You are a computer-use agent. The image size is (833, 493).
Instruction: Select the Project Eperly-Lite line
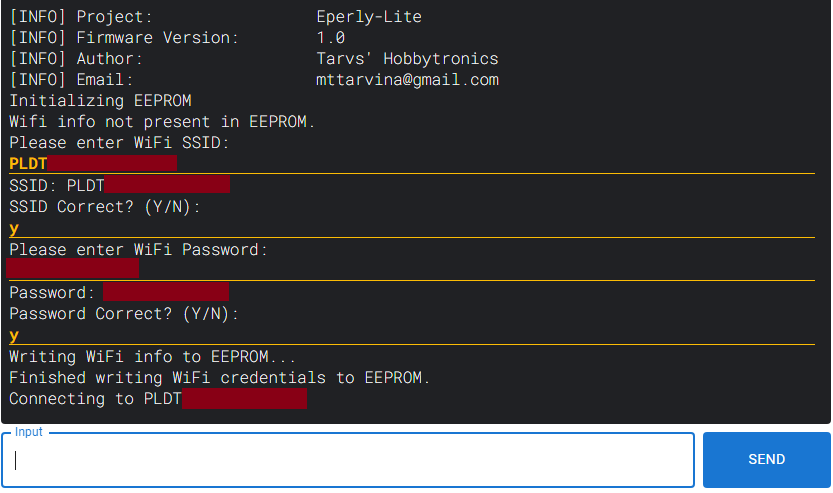216,16
